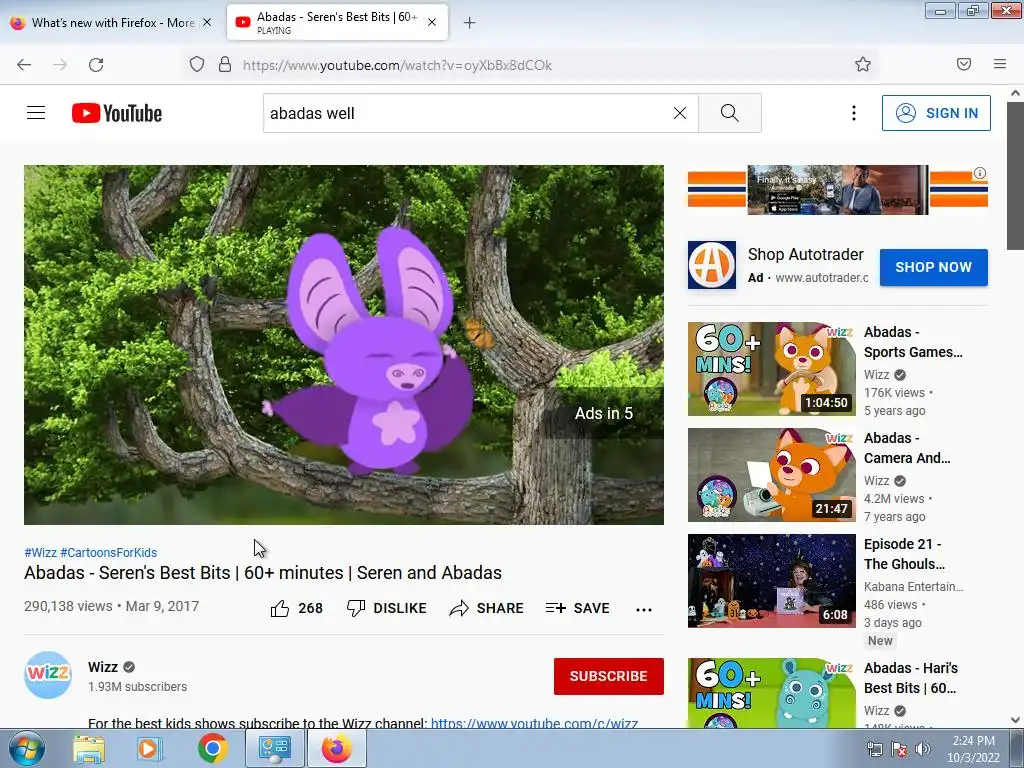Click Episode 21 - The Ghouls title
The image size is (1024, 768).
pos(904,554)
